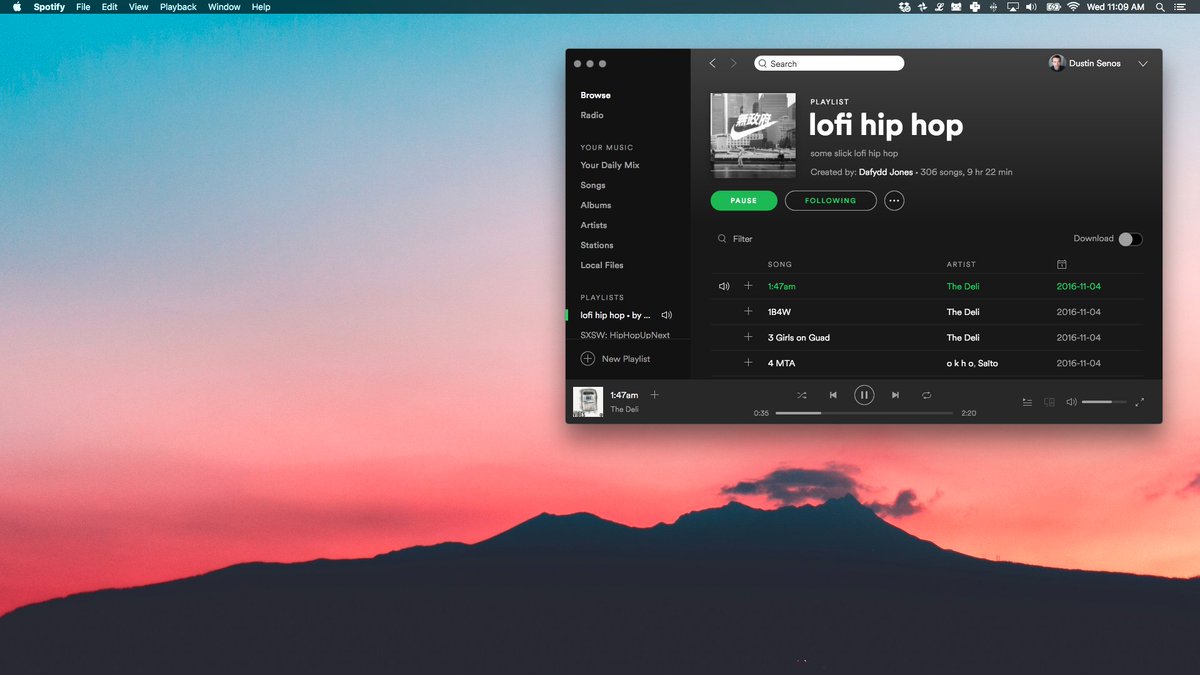Sort by the ARTIST column header

[961, 264]
